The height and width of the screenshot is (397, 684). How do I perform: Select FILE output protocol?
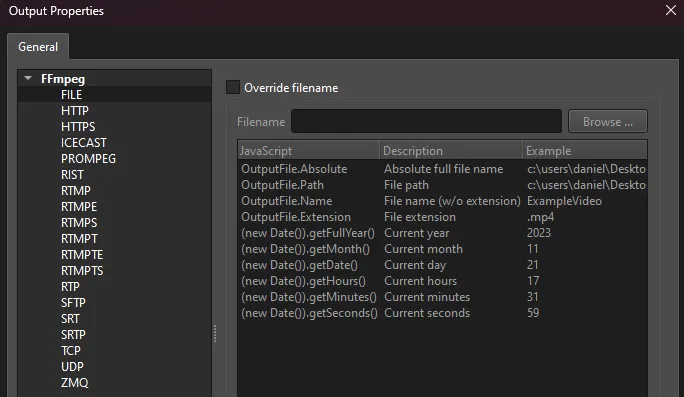click(114, 95)
